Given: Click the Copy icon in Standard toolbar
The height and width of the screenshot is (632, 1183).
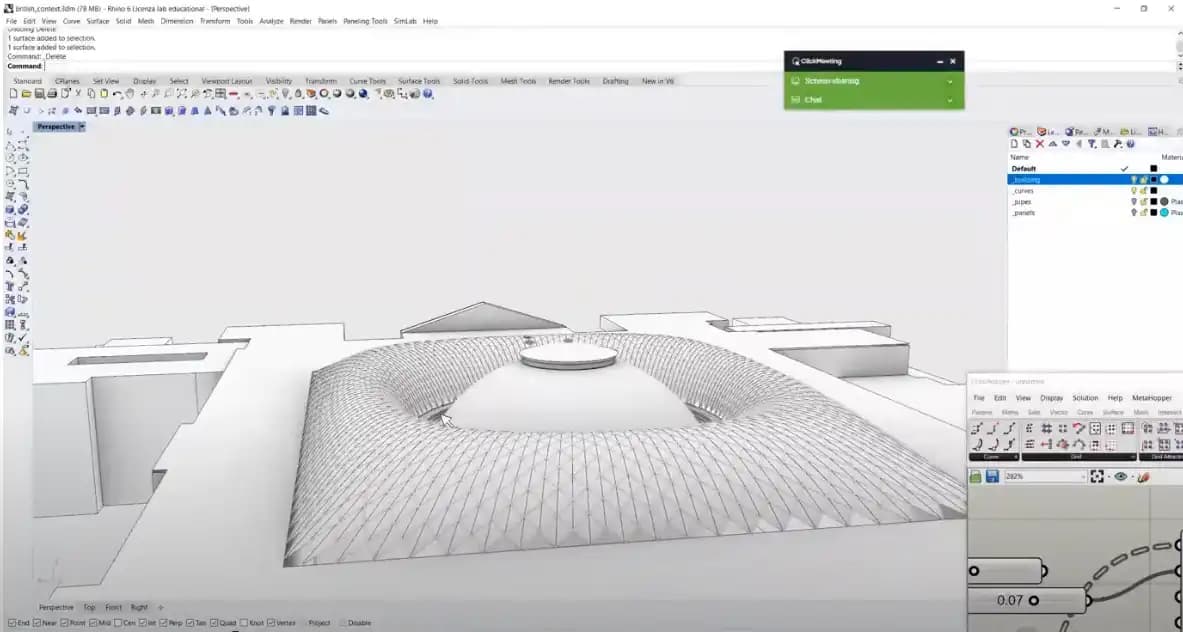Looking at the screenshot, I should (91, 94).
